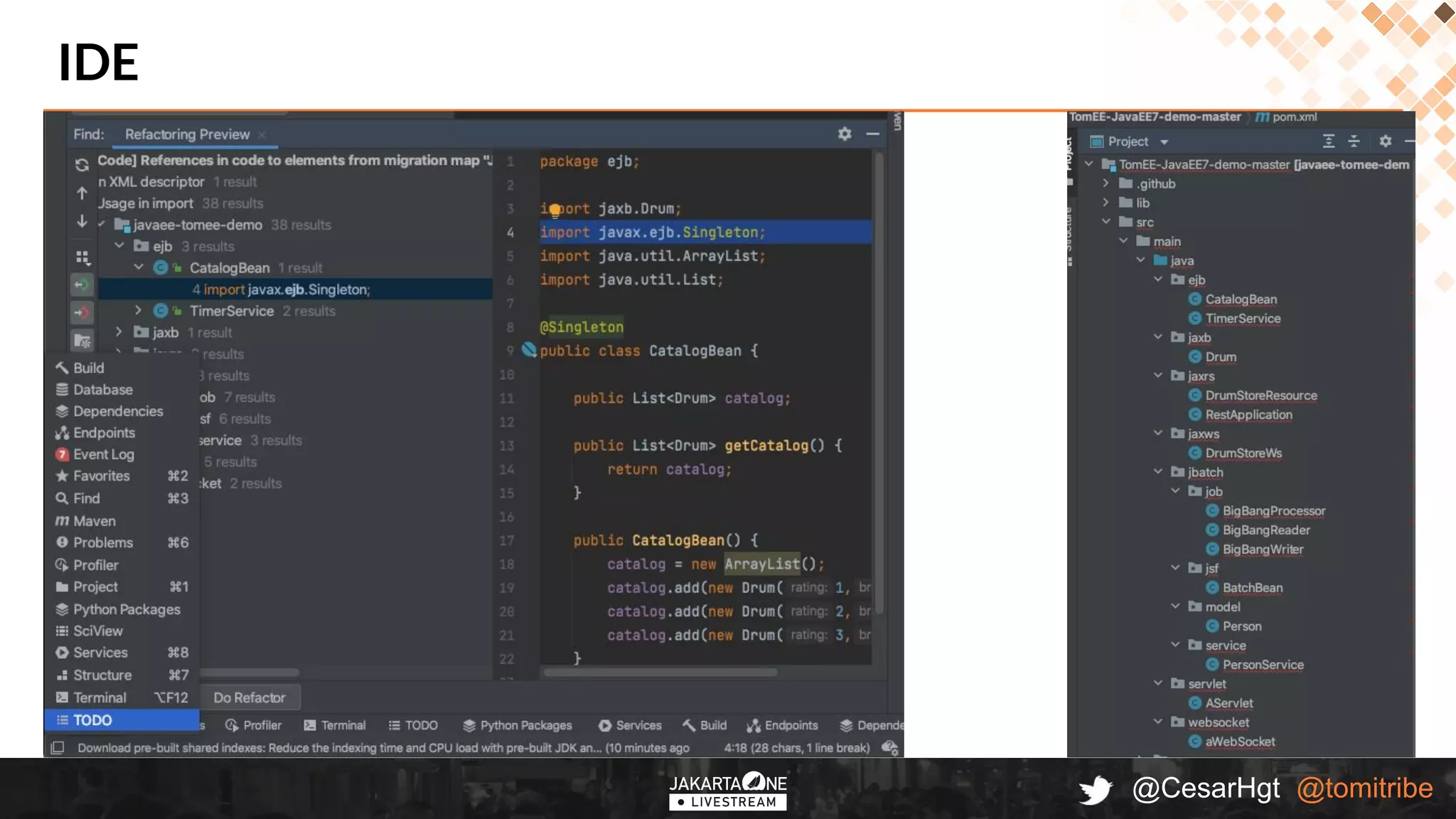
Task: Click Expand All icon in Project panel
Action: (x=1328, y=141)
